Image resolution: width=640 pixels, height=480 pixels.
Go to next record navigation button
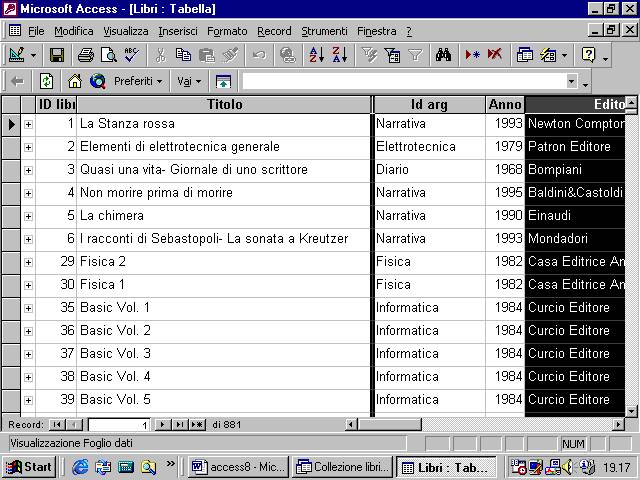pos(163,424)
